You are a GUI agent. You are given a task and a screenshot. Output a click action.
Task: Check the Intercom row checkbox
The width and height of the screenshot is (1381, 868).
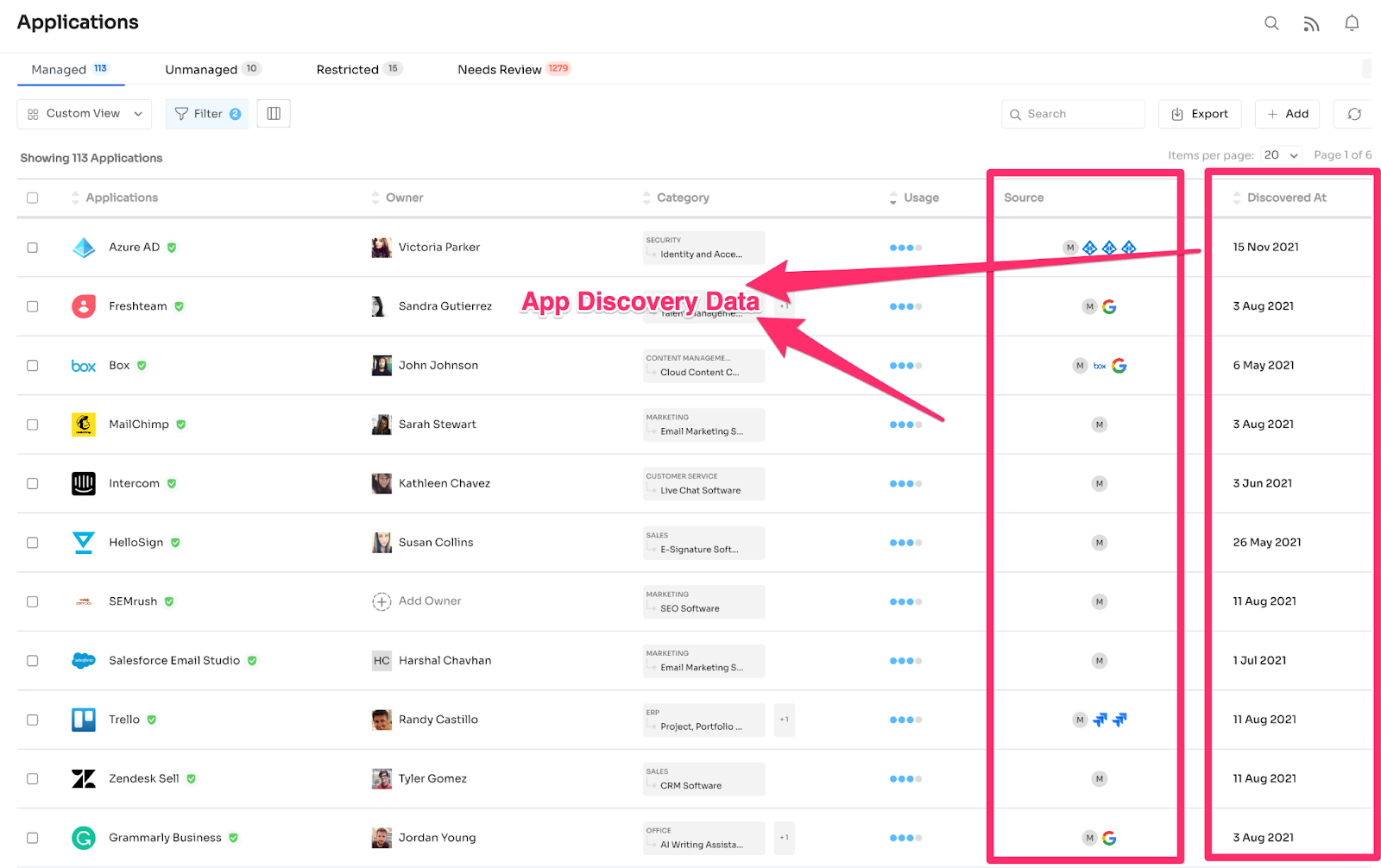(x=33, y=483)
